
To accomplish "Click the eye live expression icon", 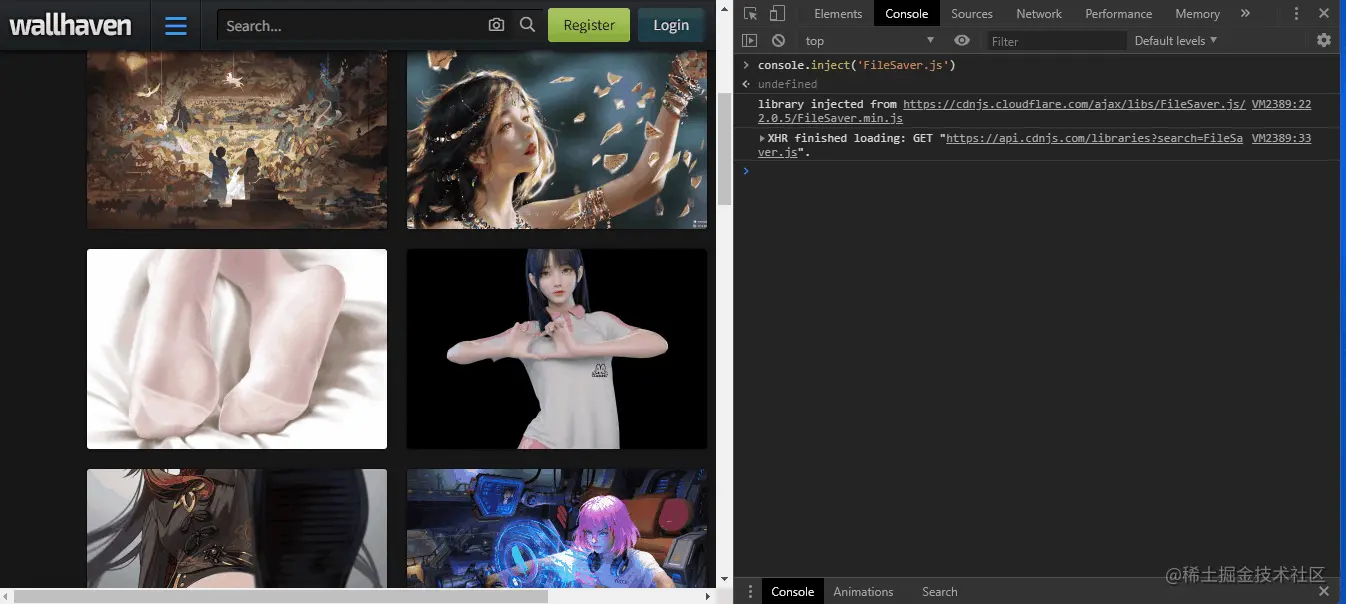I will pyautogui.click(x=962, y=40).
